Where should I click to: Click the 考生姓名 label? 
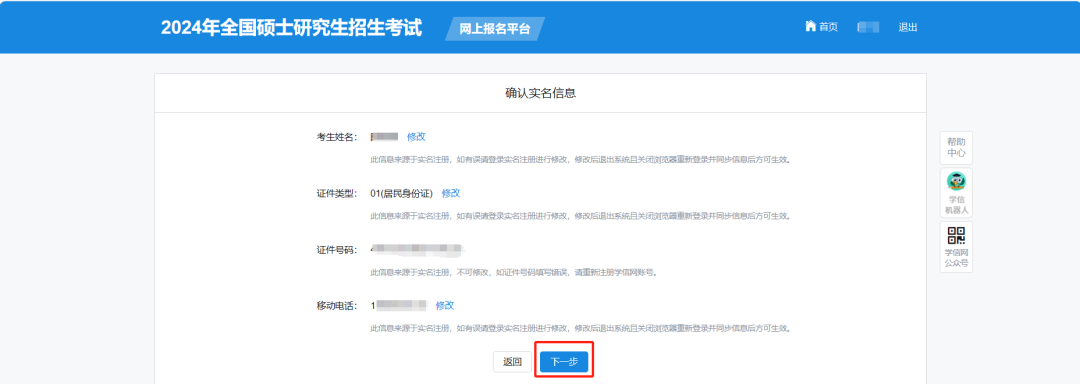click(337, 137)
